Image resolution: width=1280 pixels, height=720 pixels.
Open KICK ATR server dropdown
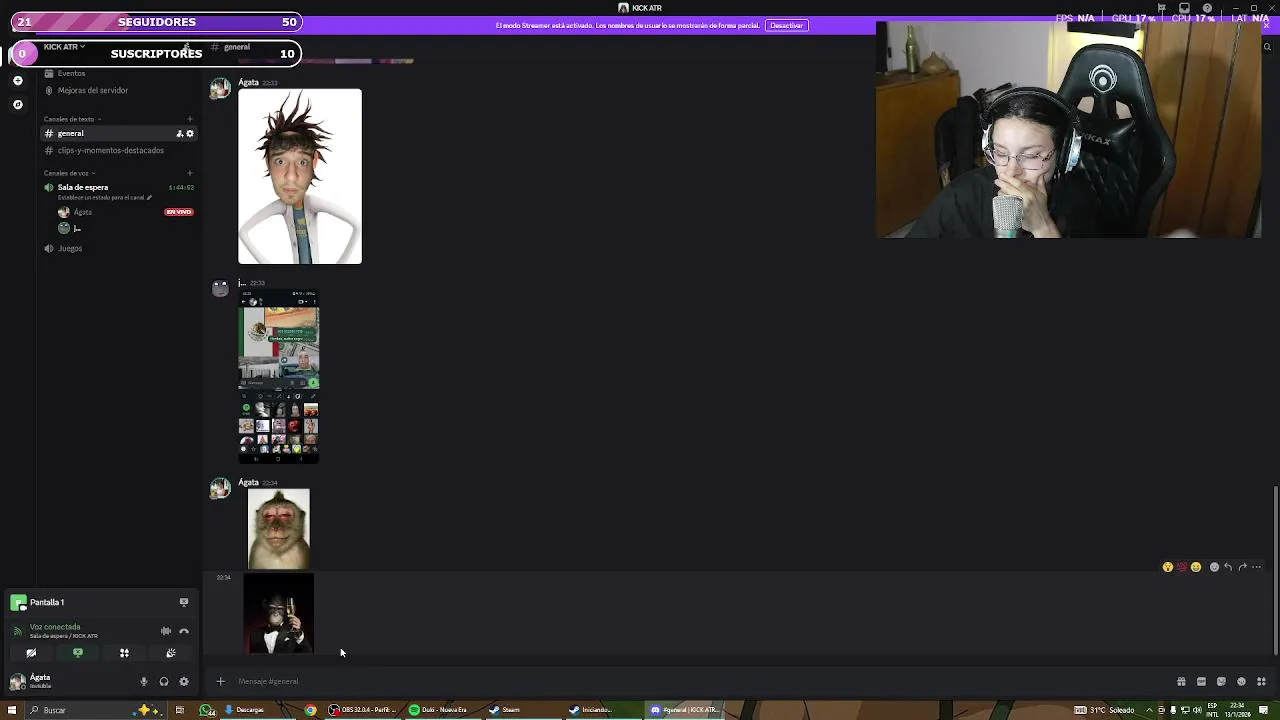pos(65,47)
